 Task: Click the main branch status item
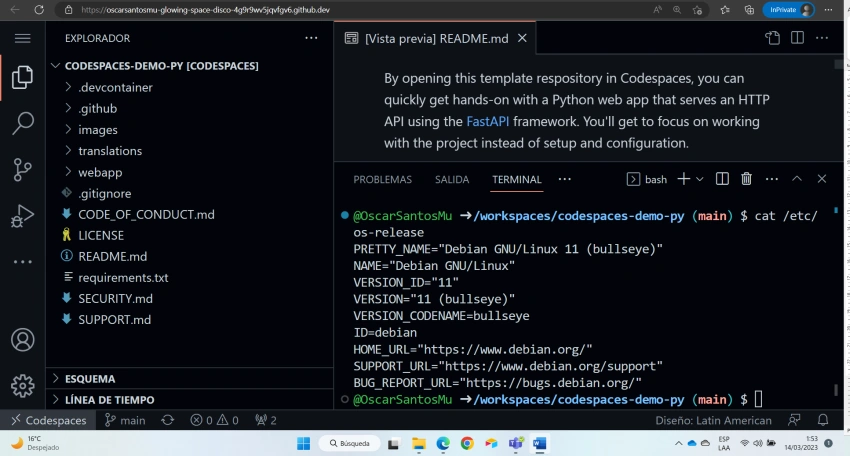[x=125, y=420]
